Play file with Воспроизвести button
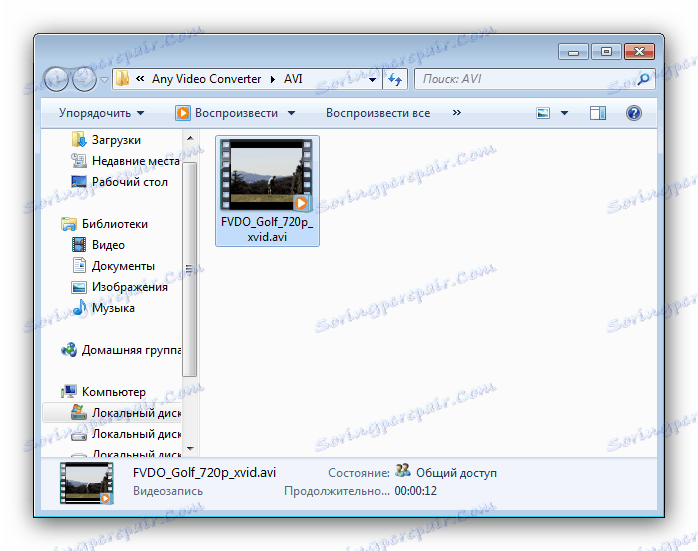698x551 pixels. (227, 113)
